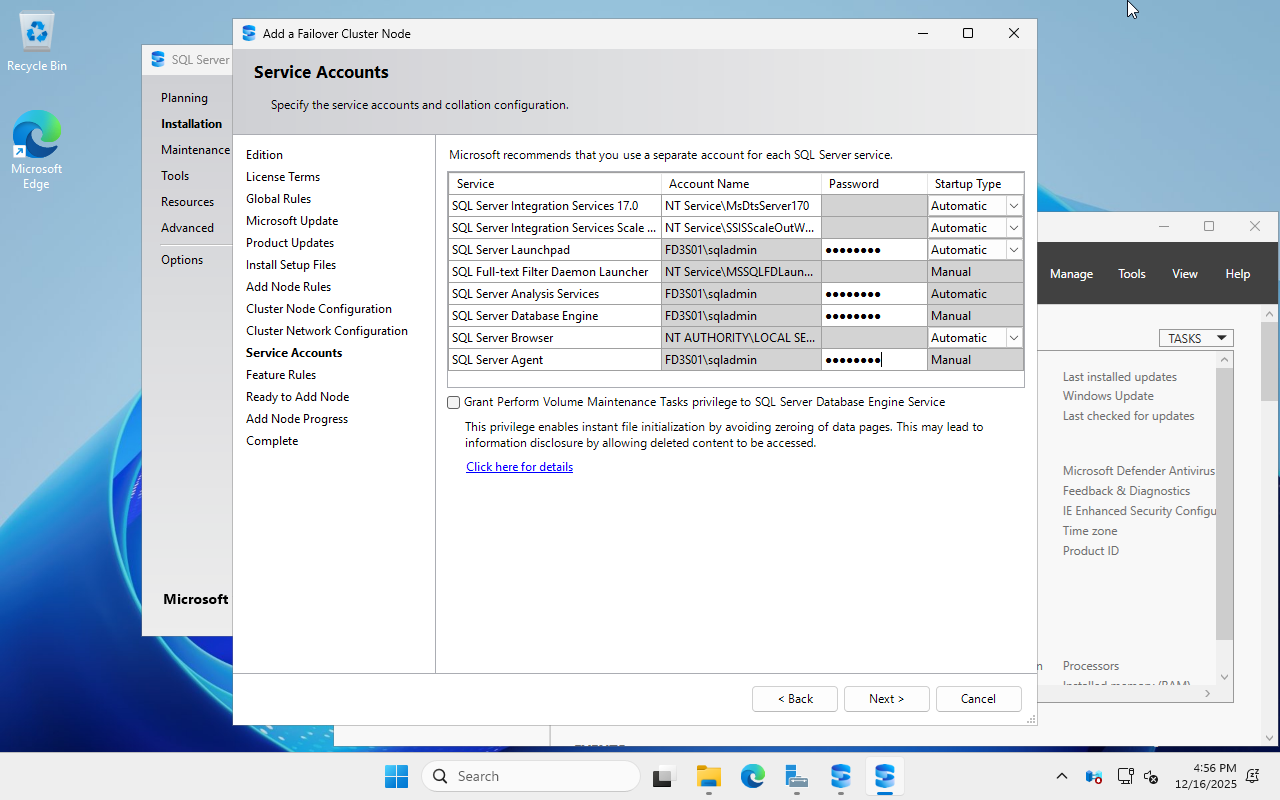Open the Manage menu in Server Manager
The width and height of the screenshot is (1280, 800).
click(x=1071, y=274)
